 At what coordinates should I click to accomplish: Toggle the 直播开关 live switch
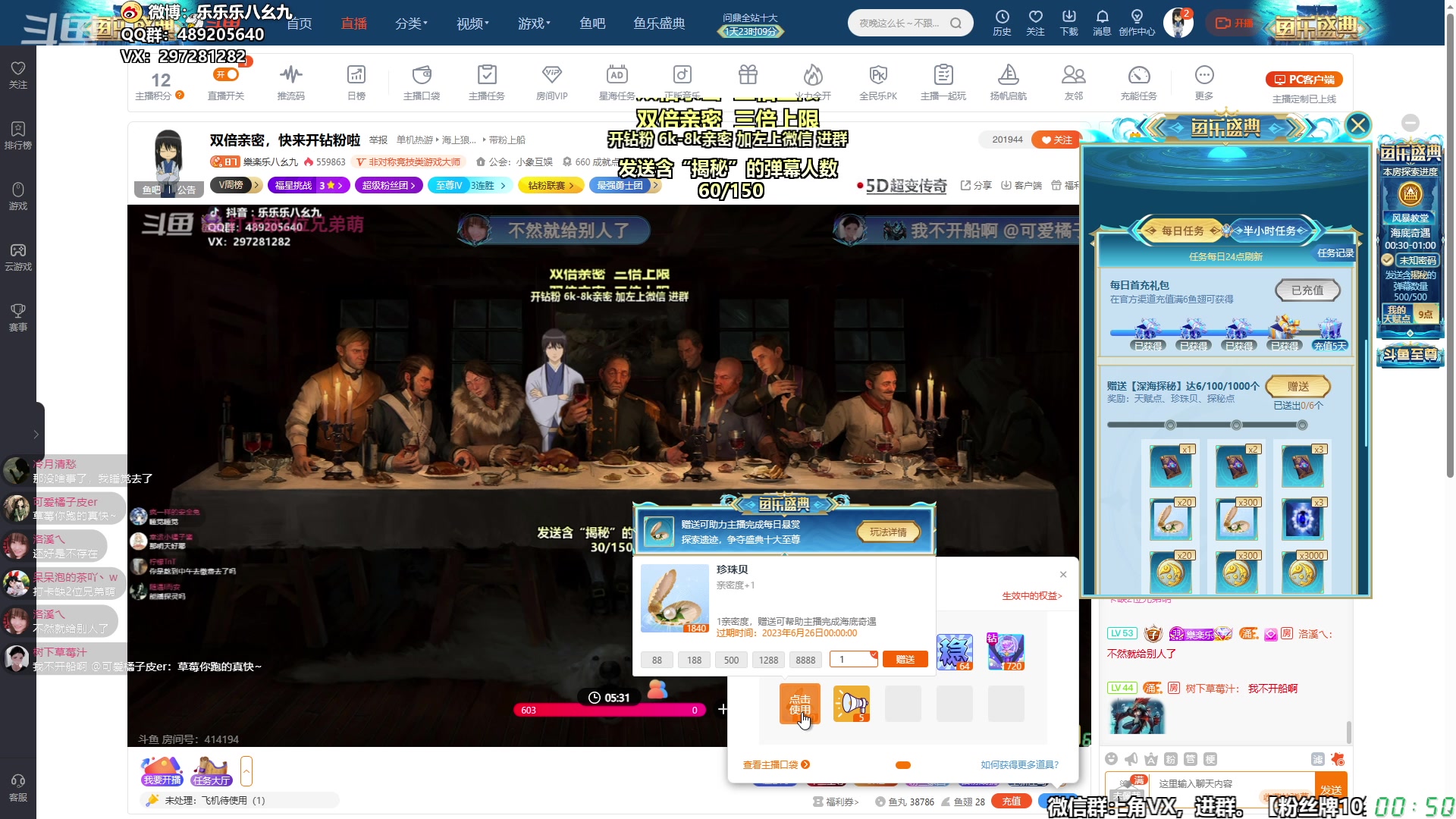[226, 74]
